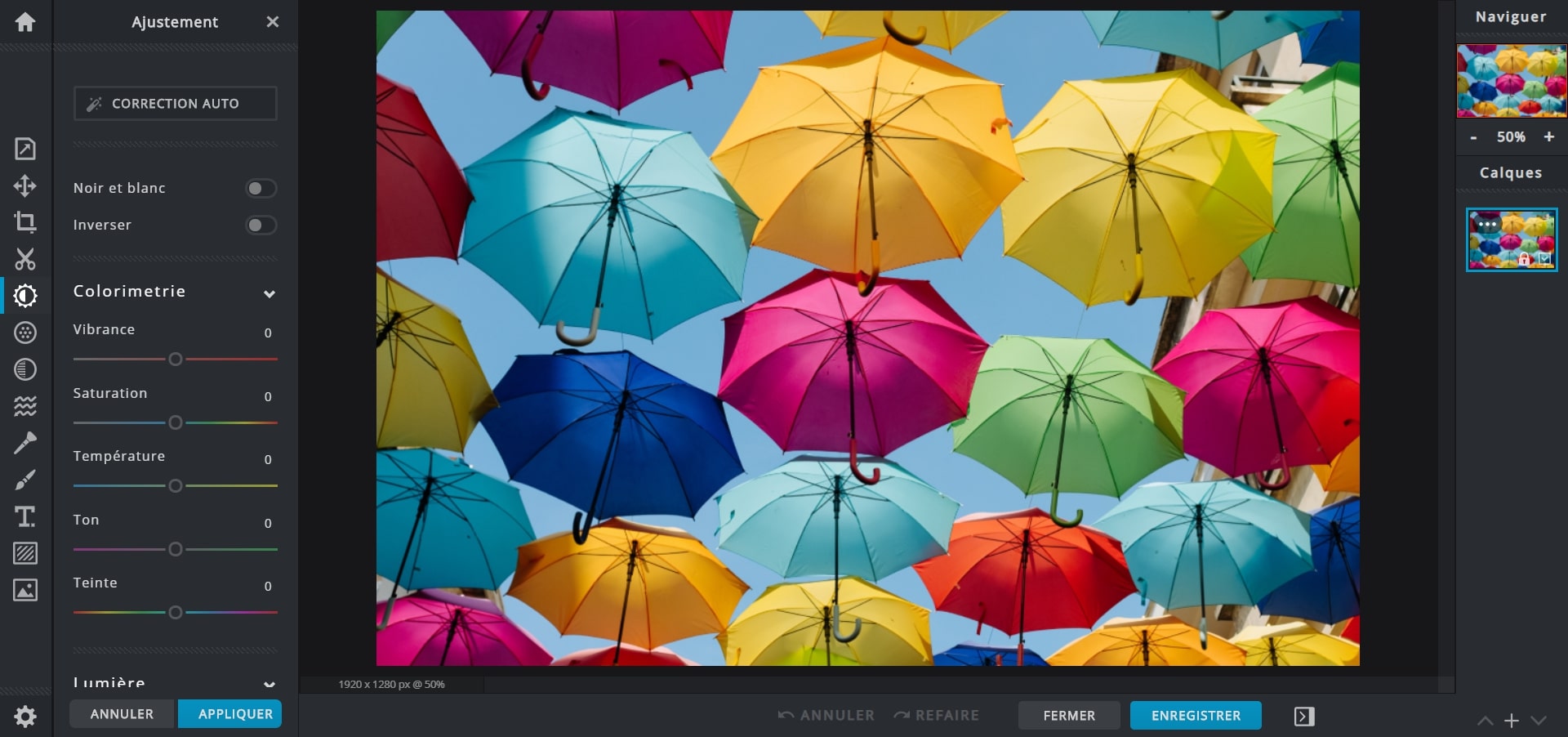The width and height of the screenshot is (1568, 737).
Task: Click the Calques panel heading
Action: coord(1511,173)
